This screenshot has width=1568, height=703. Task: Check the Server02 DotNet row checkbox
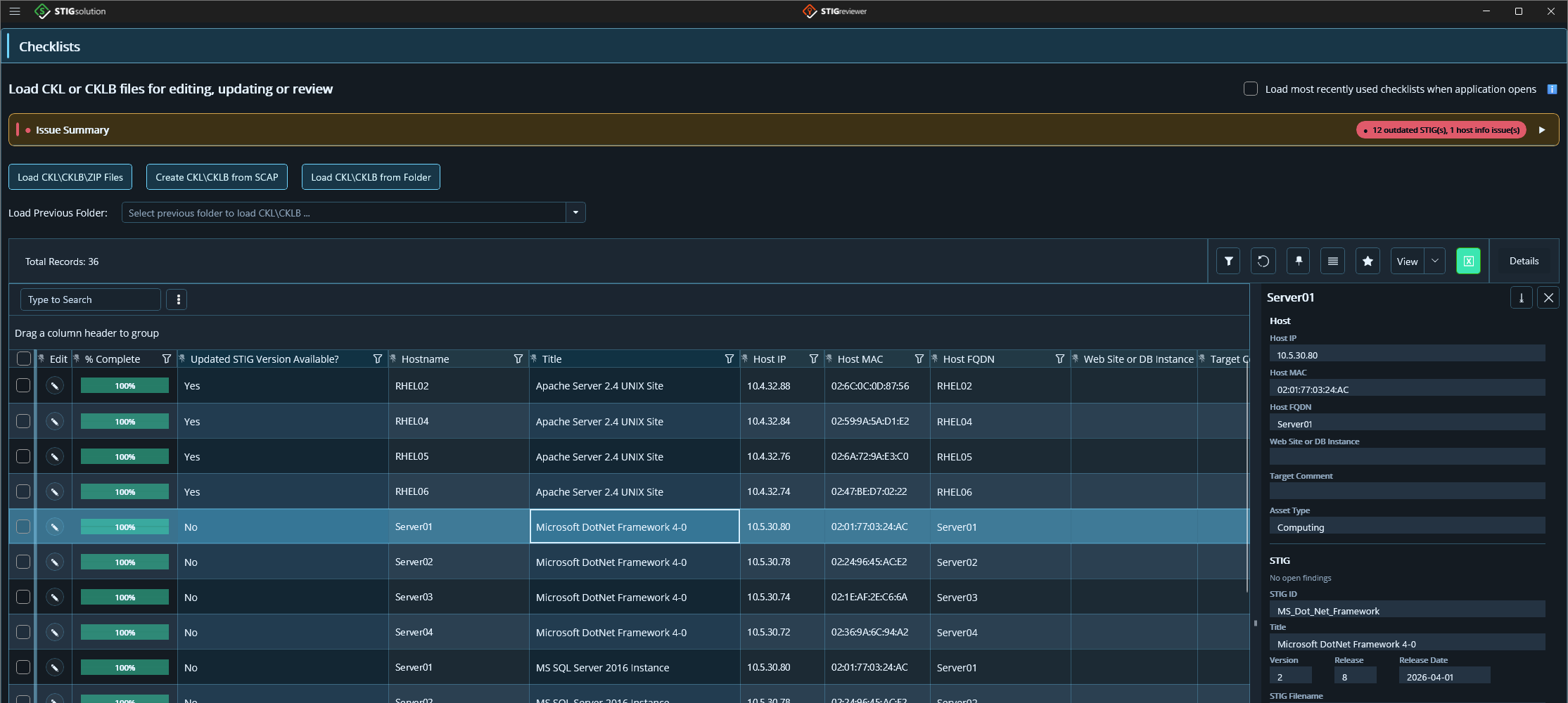(x=23, y=561)
